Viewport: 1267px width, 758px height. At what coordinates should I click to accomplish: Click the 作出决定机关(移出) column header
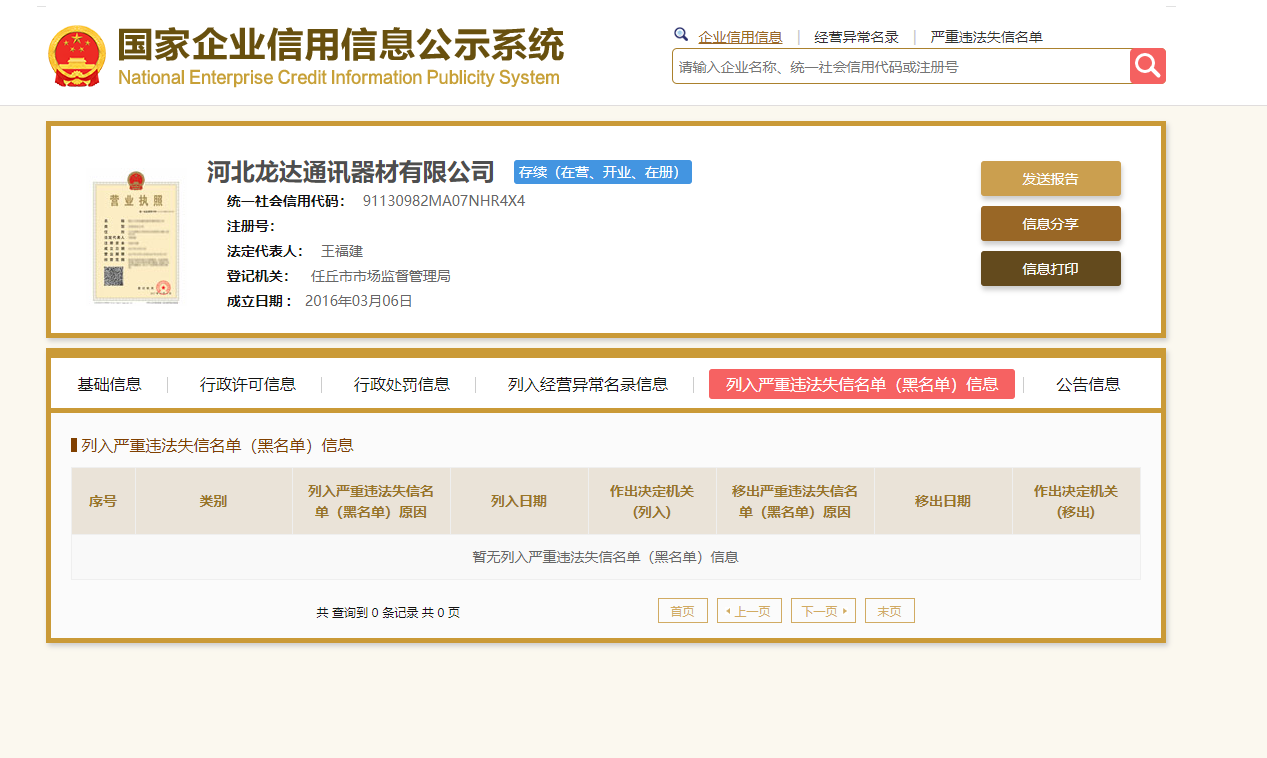point(1076,501)
